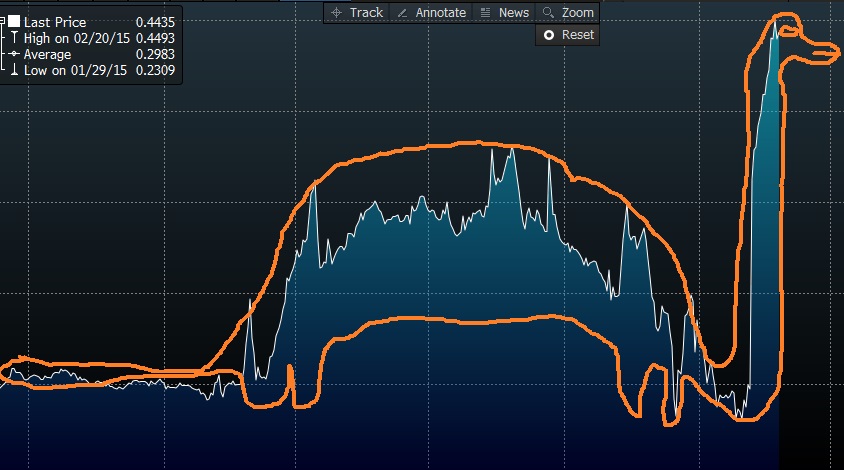Image resolution: width=844 pixels, height=470 pixels.
Task: Click the Zoom magnifier icon
Action: coord(548,12)
